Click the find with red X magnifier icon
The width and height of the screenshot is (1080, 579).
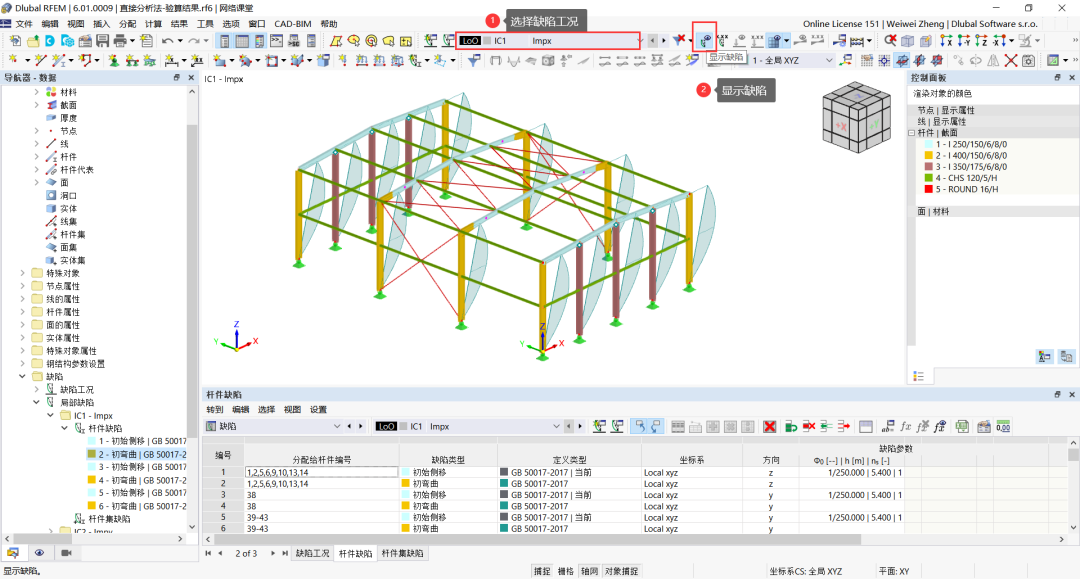891,41
